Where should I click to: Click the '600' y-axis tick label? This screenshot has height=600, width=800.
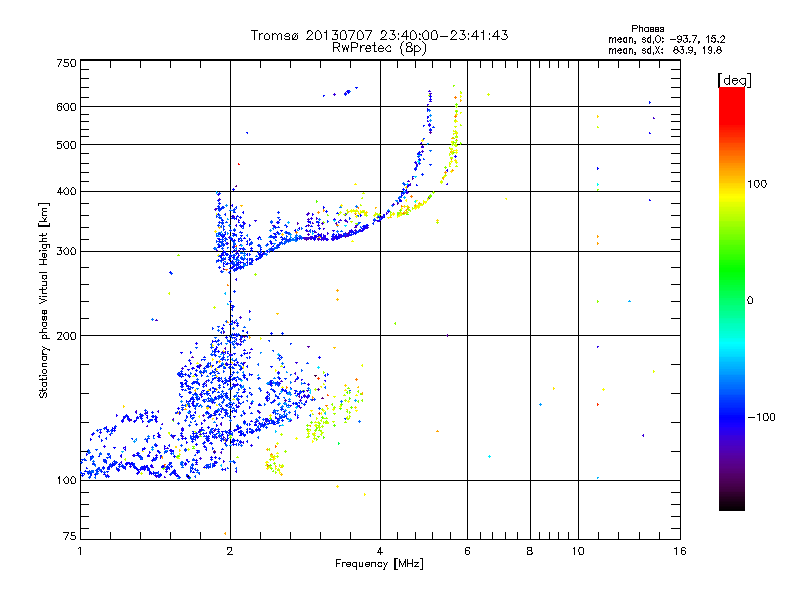[x=66, y=107]
